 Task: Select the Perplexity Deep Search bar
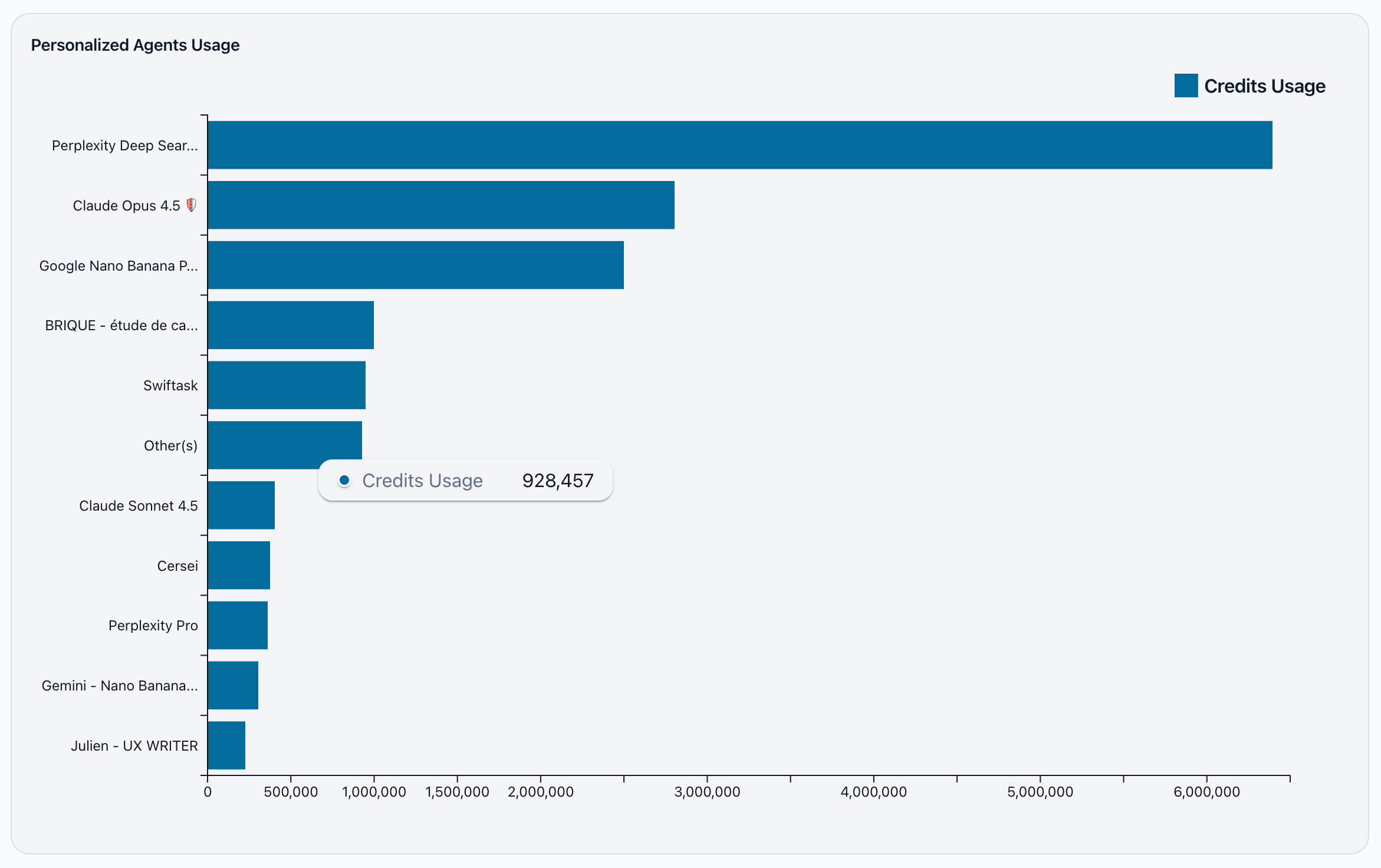pos(740,145)
